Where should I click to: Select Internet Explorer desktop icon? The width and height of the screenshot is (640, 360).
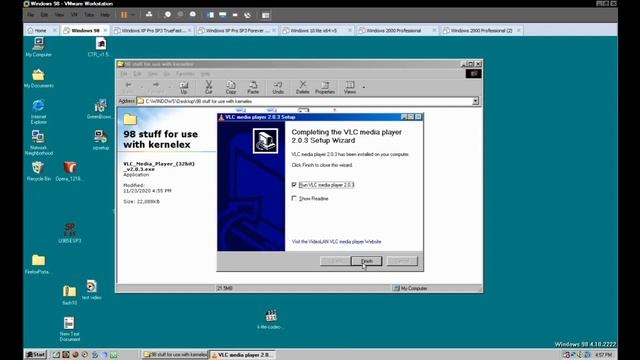click(38, 111)
